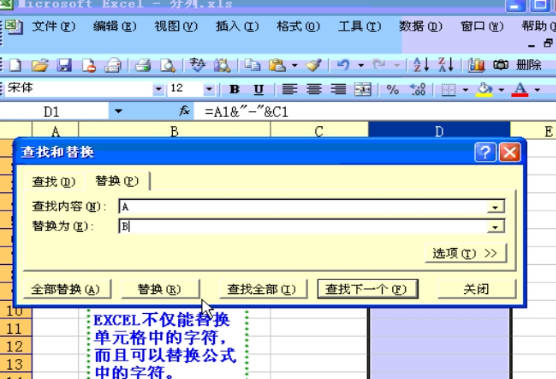This screenshot has width=556, height=379.
Task: Align text left
Action: 289,89
